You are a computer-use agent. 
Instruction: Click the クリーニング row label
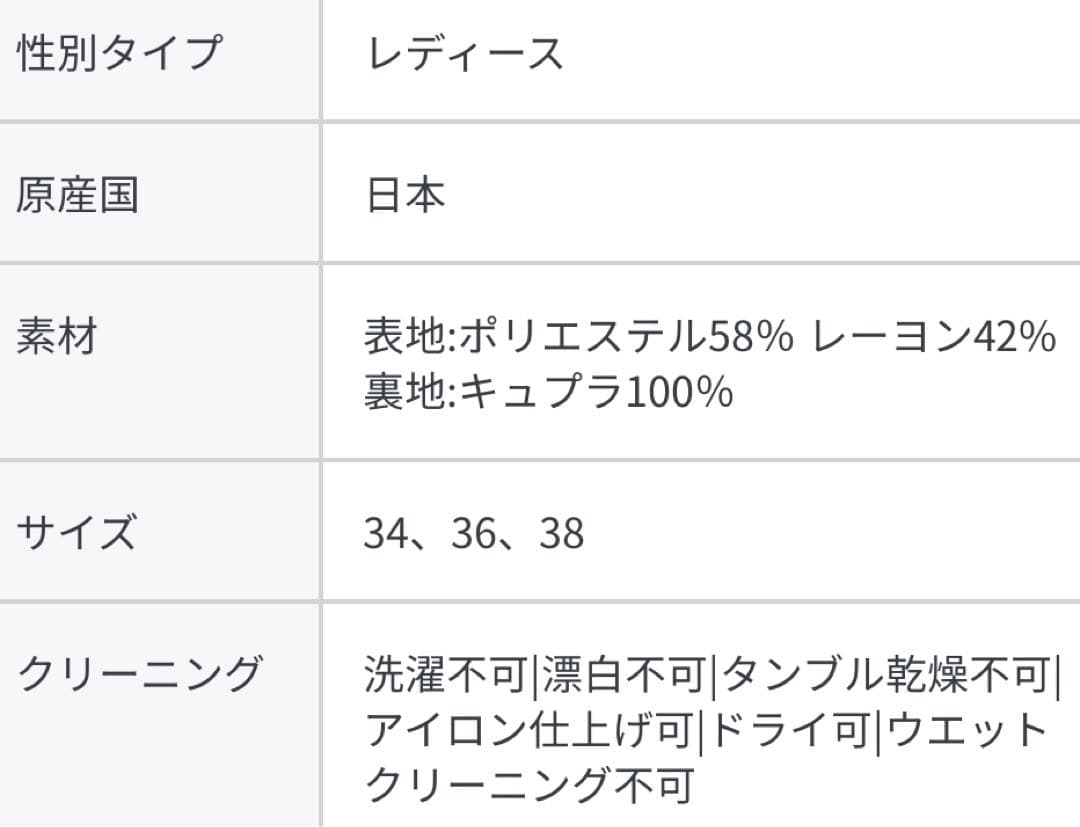(139, 674)
